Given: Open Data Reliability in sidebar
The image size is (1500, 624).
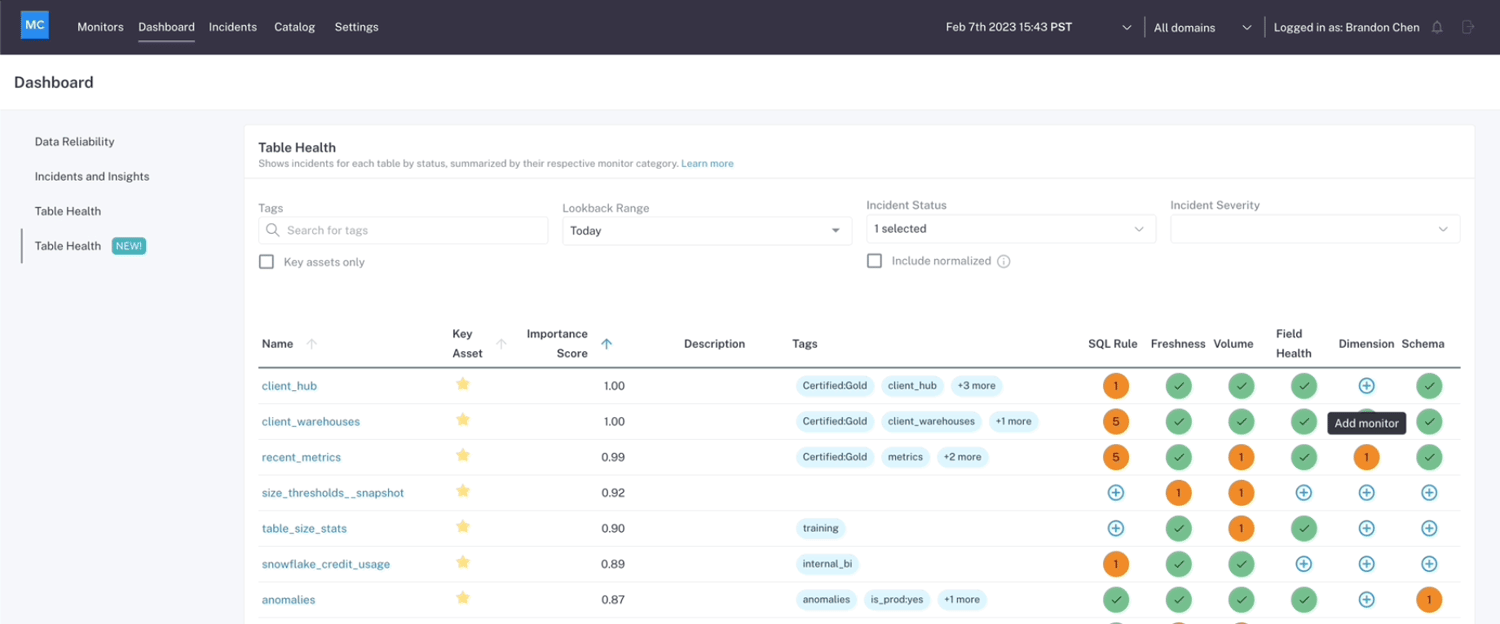Looking at the screenshot, I should coord(75,142).
